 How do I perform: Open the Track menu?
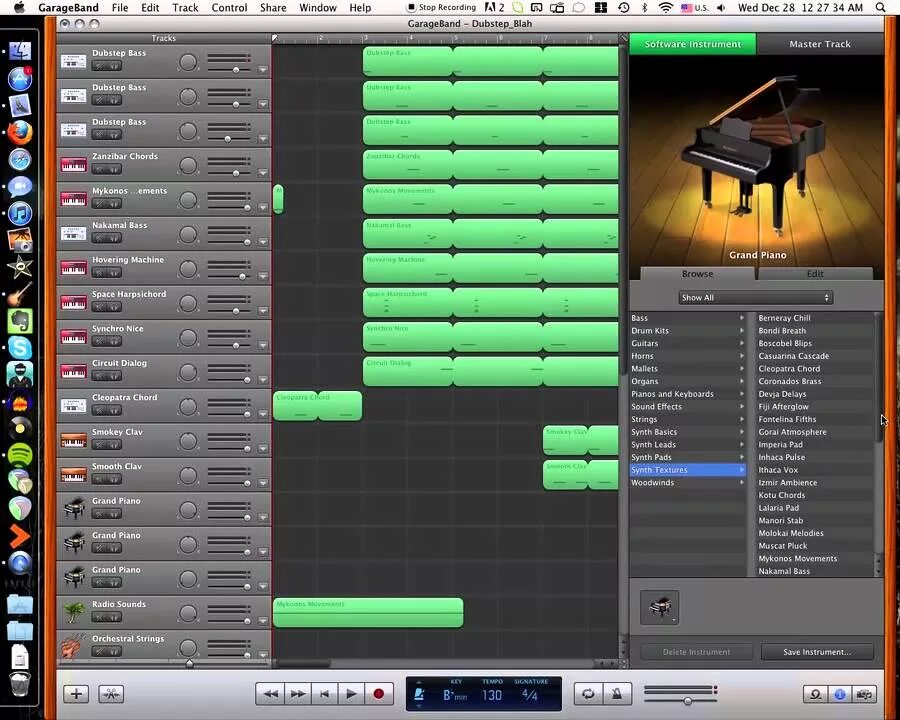[x=185, y=7]
